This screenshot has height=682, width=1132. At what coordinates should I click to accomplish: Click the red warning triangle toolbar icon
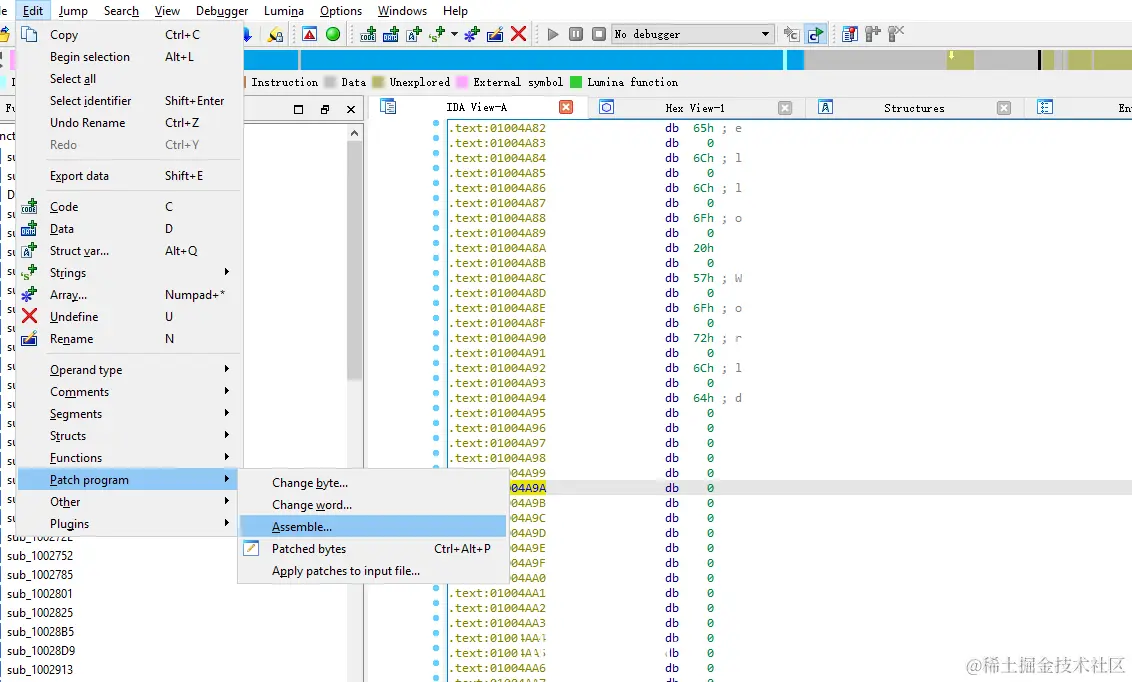point(310,34)
